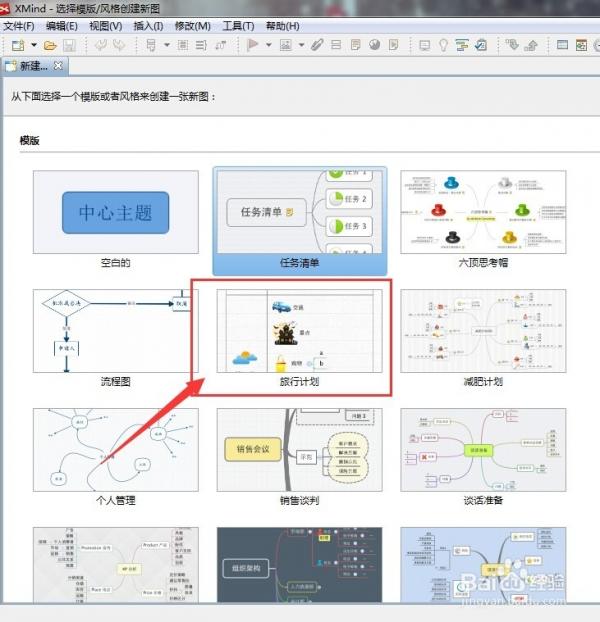600x622 pixels.
Task: Click the marker flag icon
Action: [x=252, y=44]
